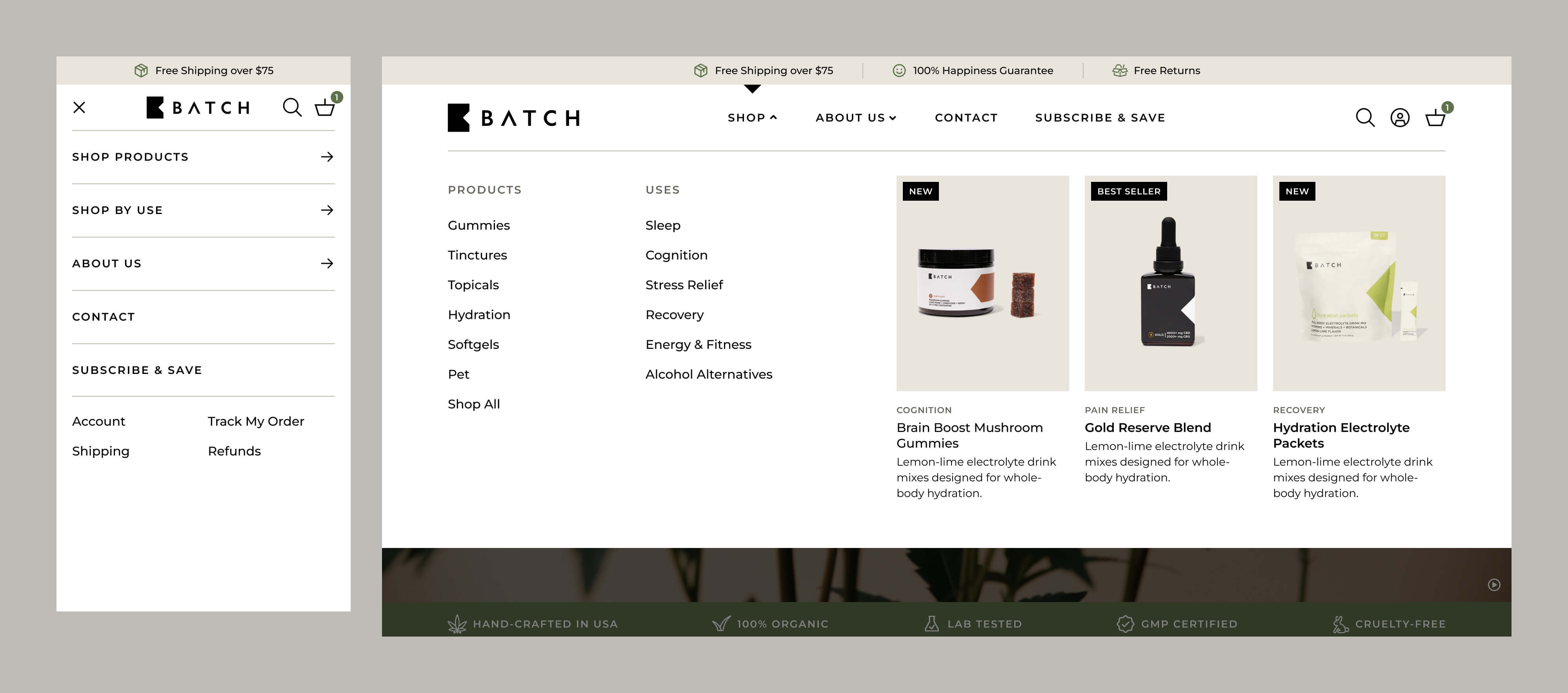Image resolution: width=1568 pixels, height=693 pixels.
Task: Open Brain Boost Mushroom Gummies product image
Action: click(x=982, y=283)
